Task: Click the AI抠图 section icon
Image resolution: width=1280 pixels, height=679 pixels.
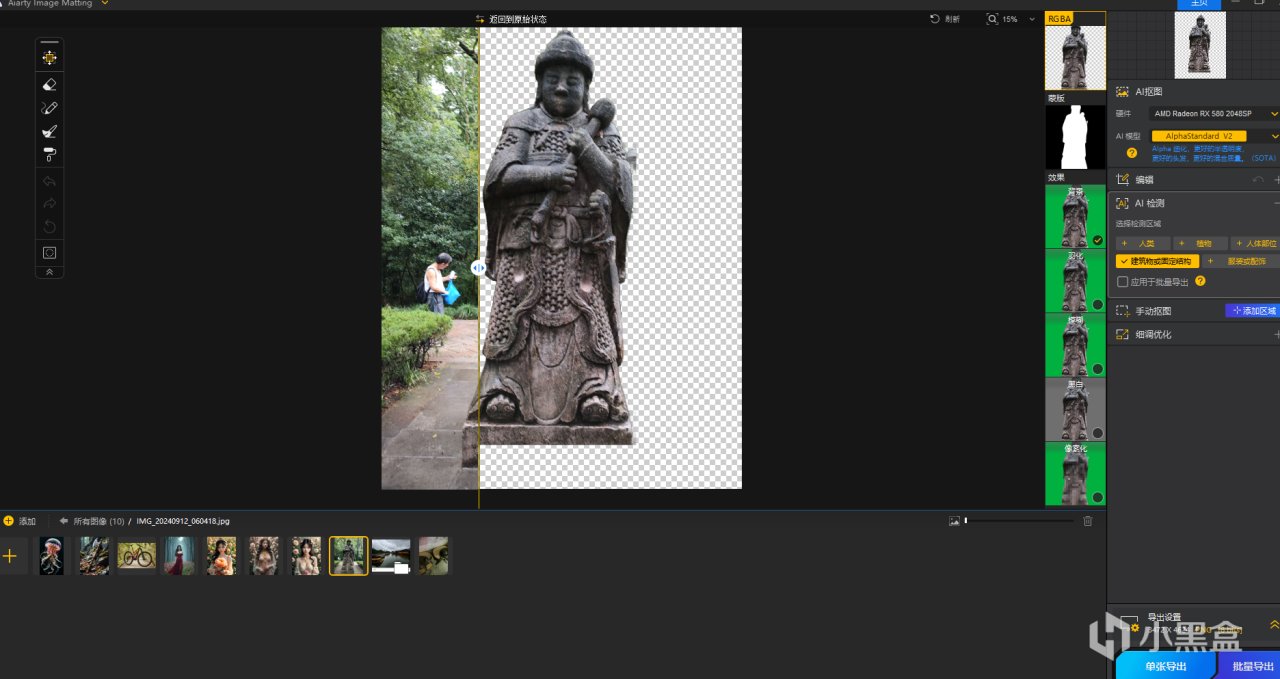Action: [1123, 91]
